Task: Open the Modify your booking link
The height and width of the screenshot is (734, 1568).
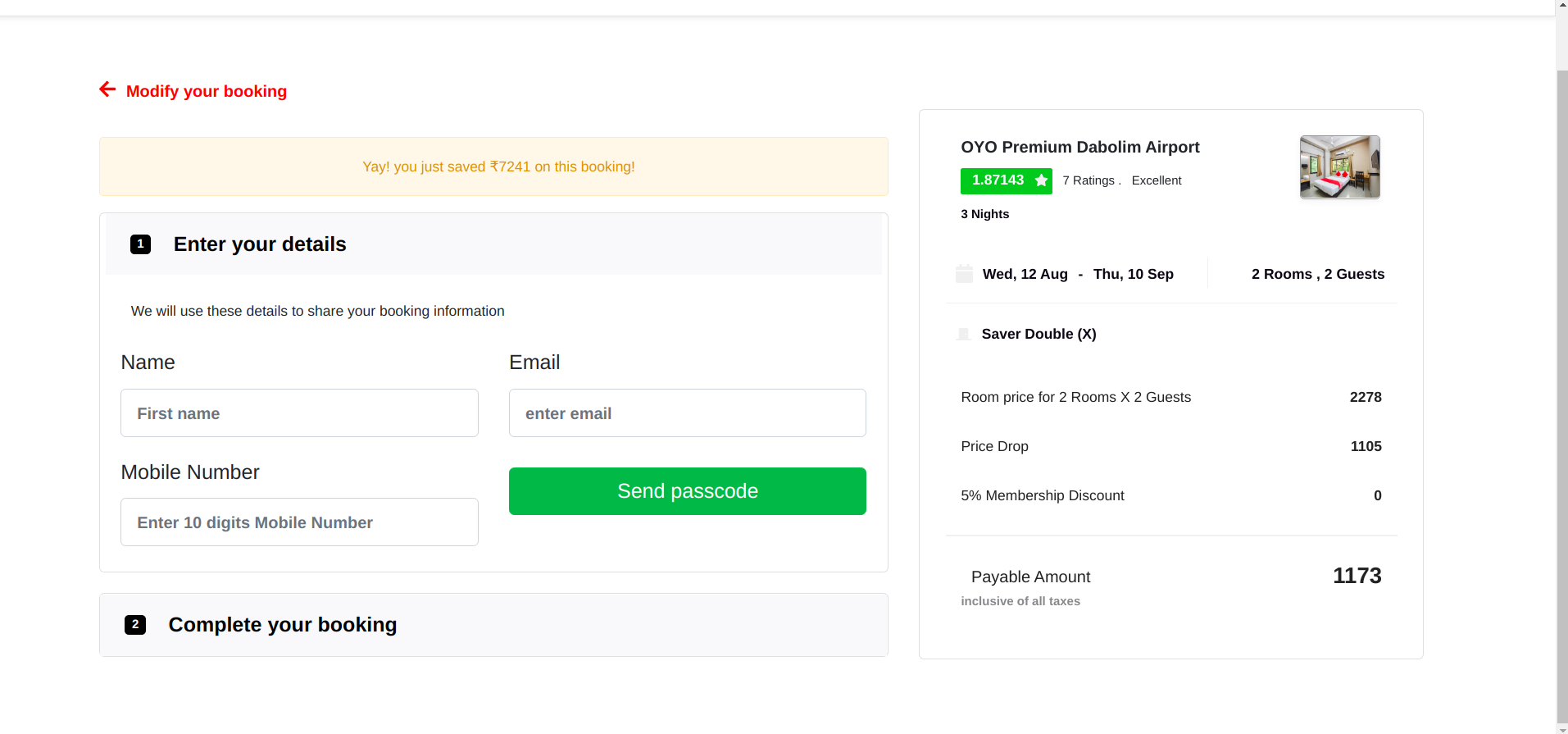Action: point(206,91)
